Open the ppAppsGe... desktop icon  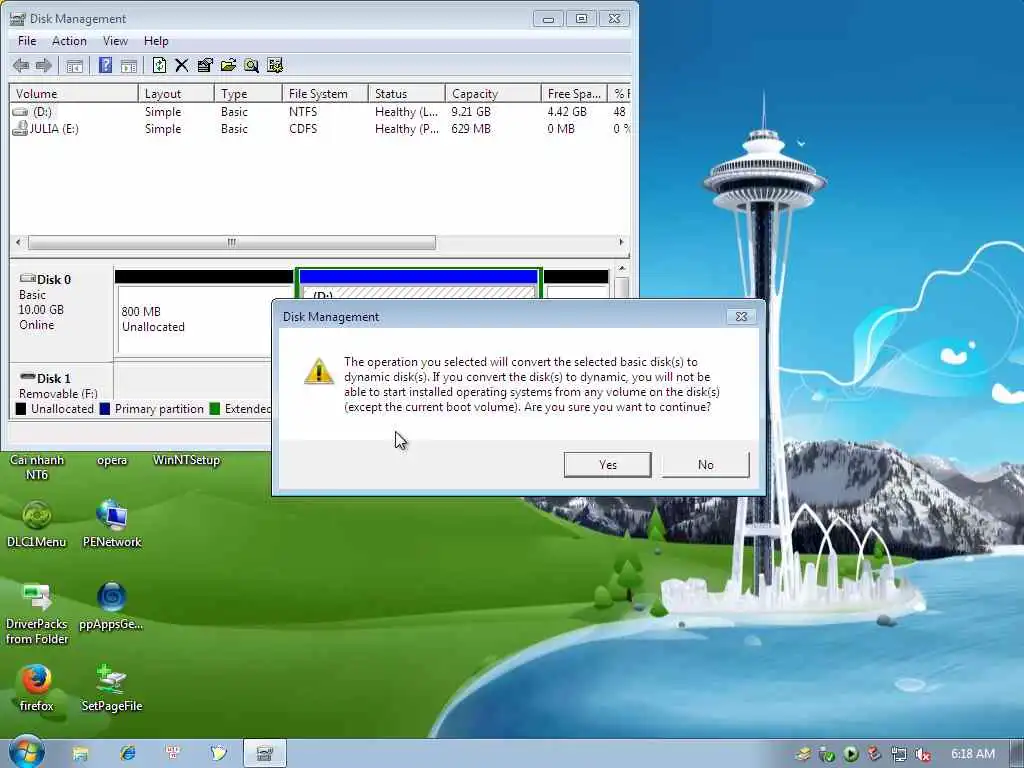pos(111,606)
